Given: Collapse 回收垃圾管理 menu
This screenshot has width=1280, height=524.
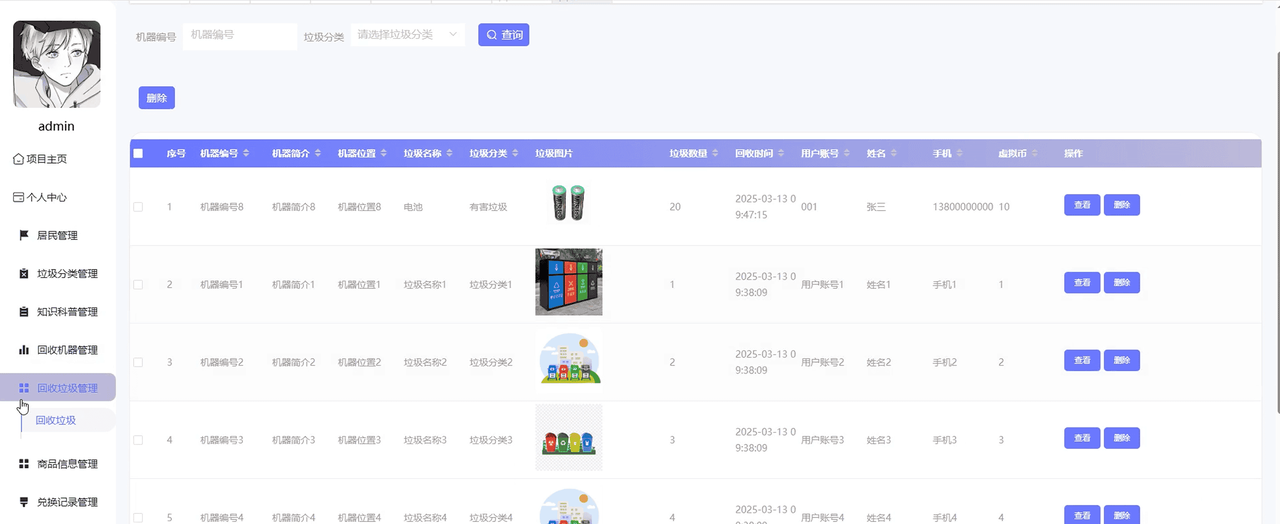Looking at the screenshot, I should (x=60, y=388).
